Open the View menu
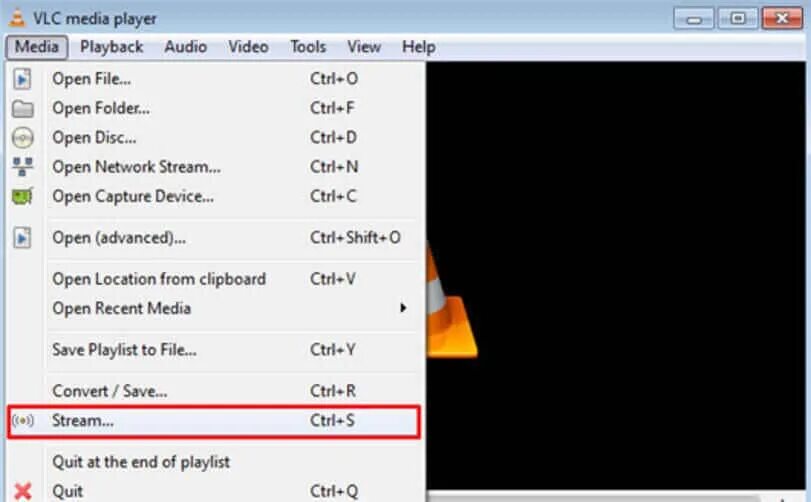 (x=364, y=47)
